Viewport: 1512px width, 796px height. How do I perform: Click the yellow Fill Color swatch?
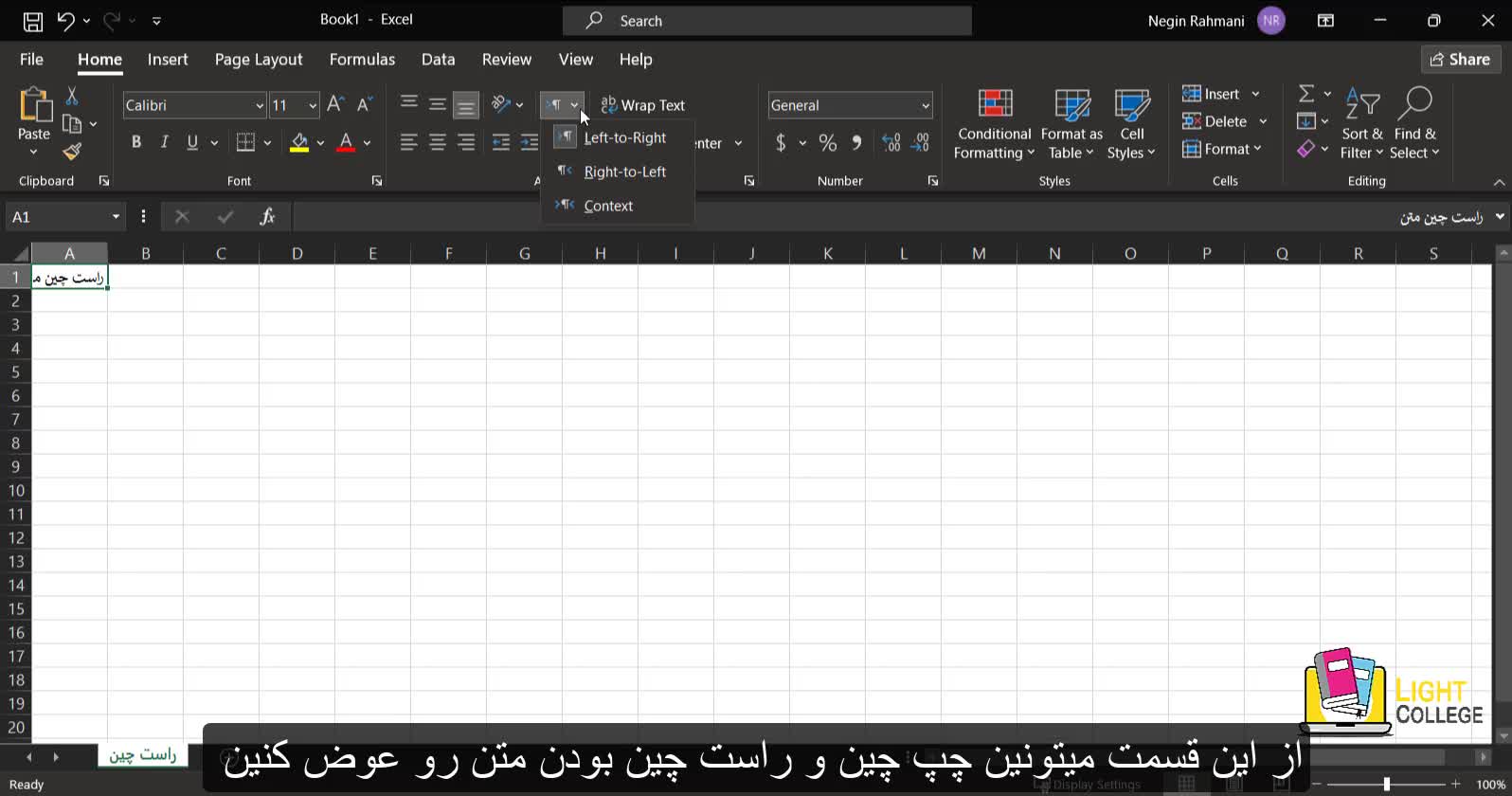pos(299,142)
